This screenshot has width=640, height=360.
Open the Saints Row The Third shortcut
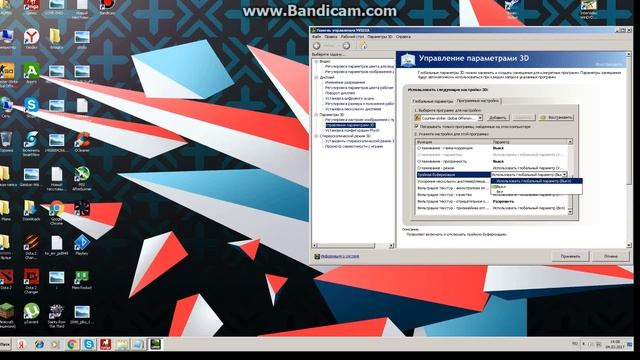coord(57,315)
